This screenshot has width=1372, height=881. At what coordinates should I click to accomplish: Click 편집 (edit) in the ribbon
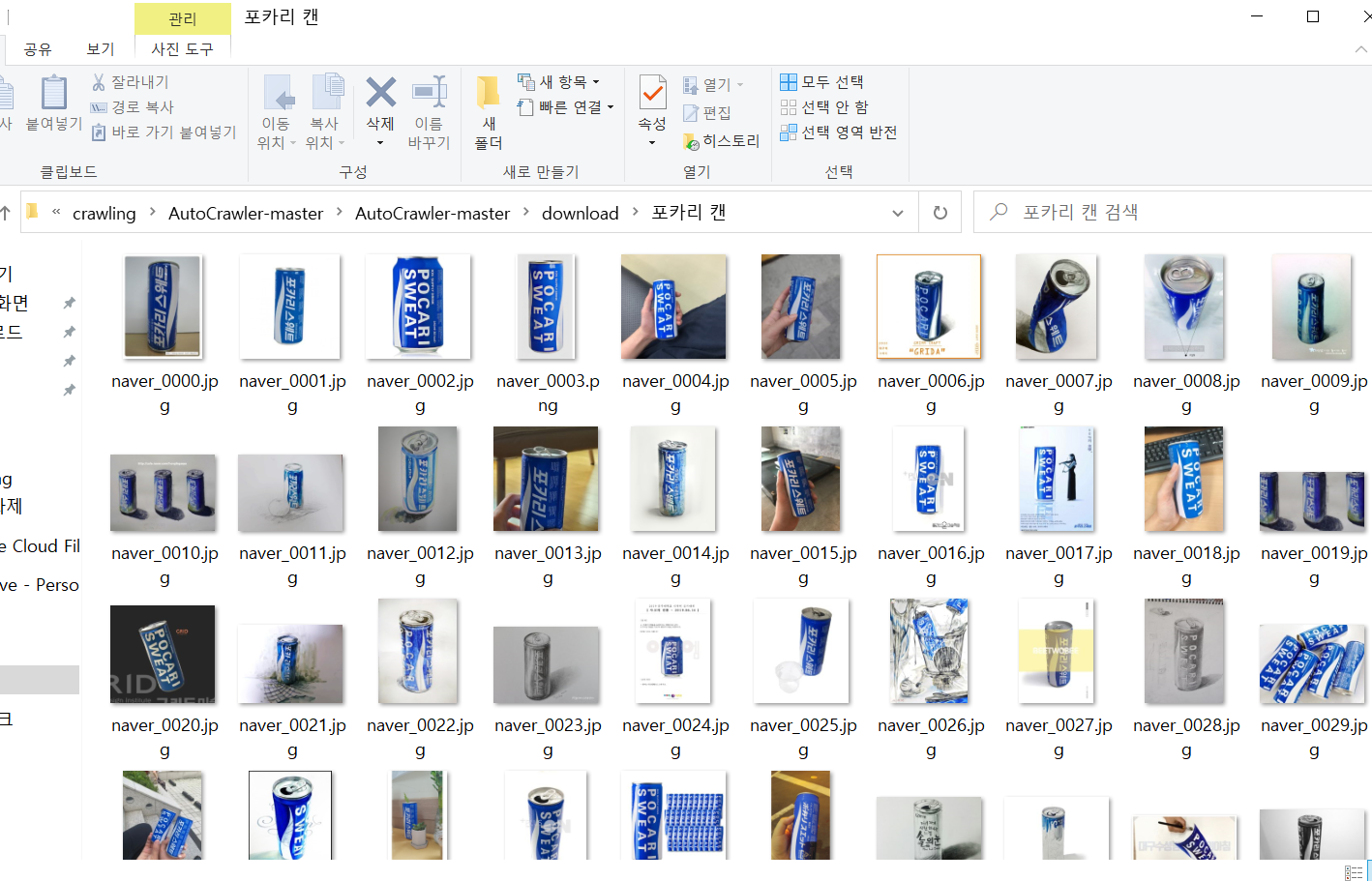[706, 113]
